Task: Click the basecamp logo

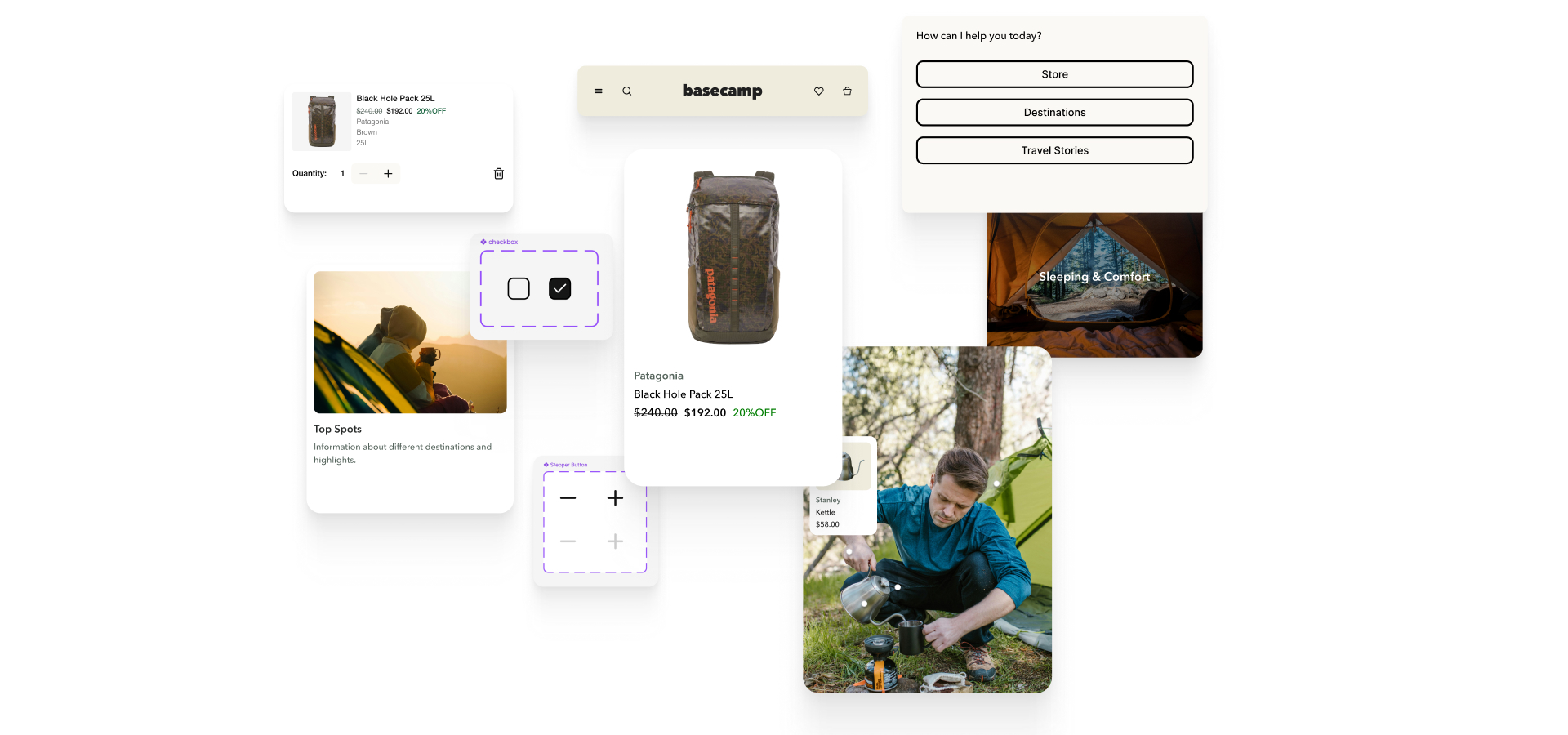Action: pos(723,91)
